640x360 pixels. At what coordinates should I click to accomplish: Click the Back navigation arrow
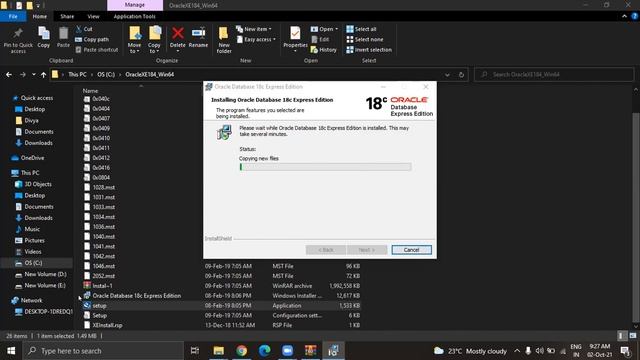point(9,75)
